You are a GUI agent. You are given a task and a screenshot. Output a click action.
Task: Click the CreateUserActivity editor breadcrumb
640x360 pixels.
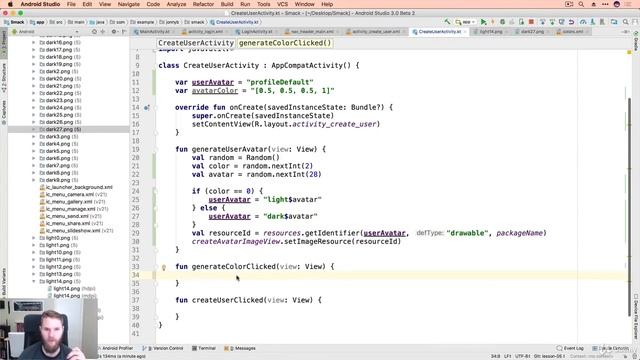tap(196, 43)
